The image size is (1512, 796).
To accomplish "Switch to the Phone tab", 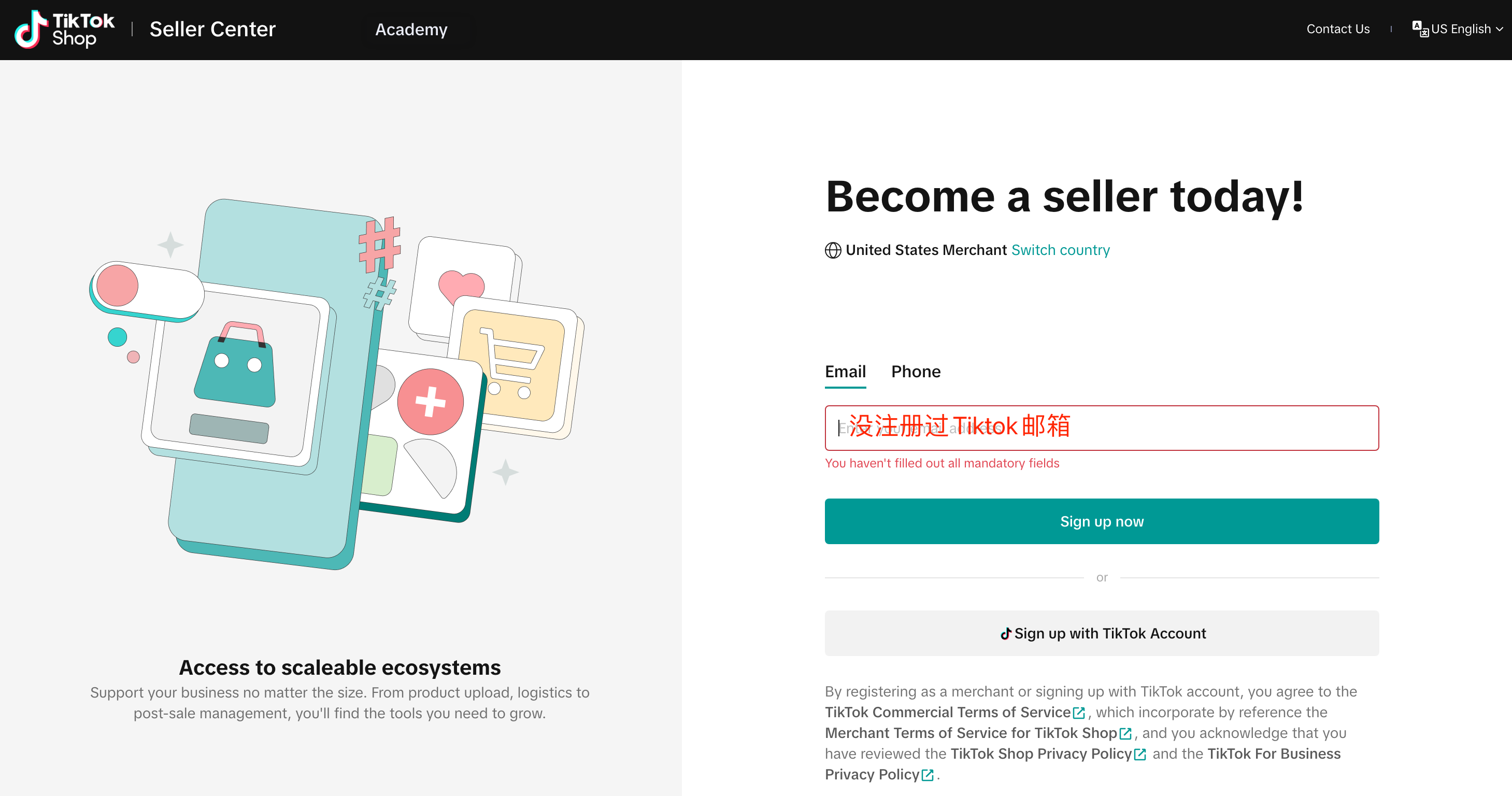I will [916, 372].
